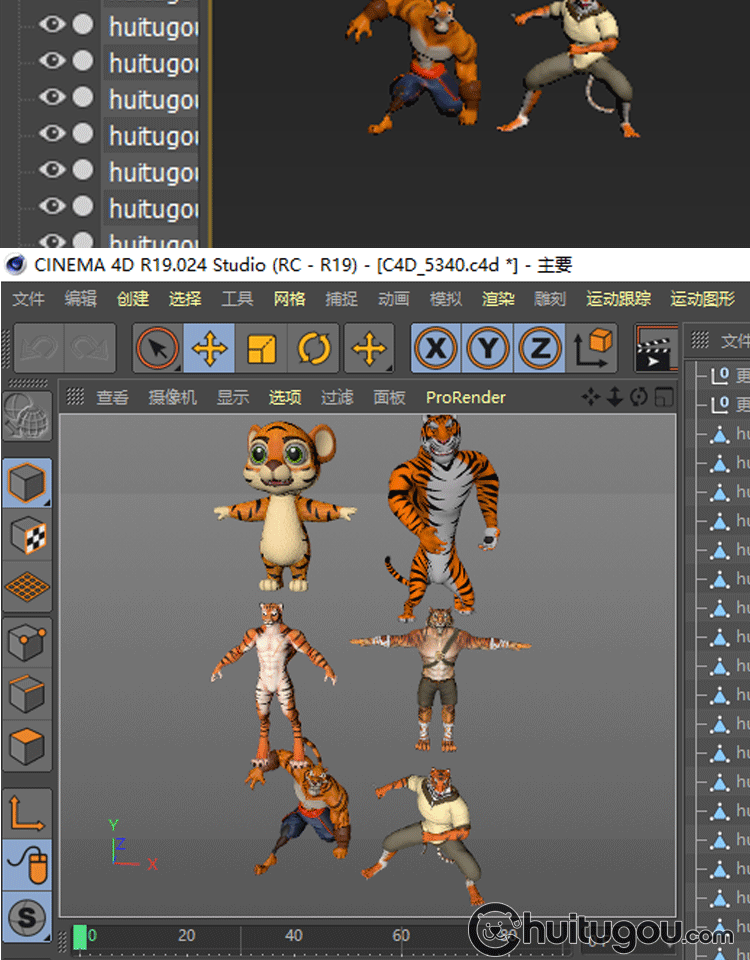Enable Edges mode in left sidebar

(27, 694)
